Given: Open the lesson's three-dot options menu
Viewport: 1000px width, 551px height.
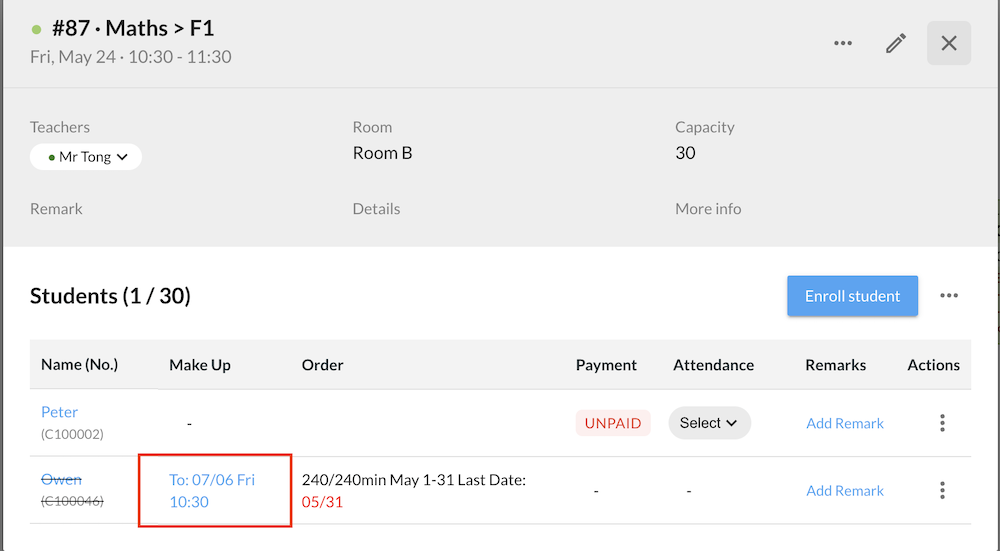Looking at the screenshot, I should [842, 43].
